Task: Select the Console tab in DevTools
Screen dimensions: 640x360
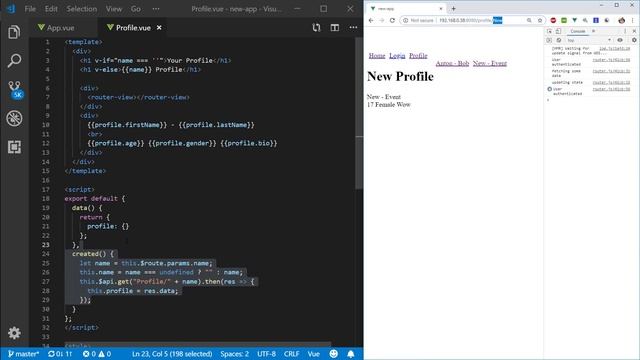Action: (578, 31)
